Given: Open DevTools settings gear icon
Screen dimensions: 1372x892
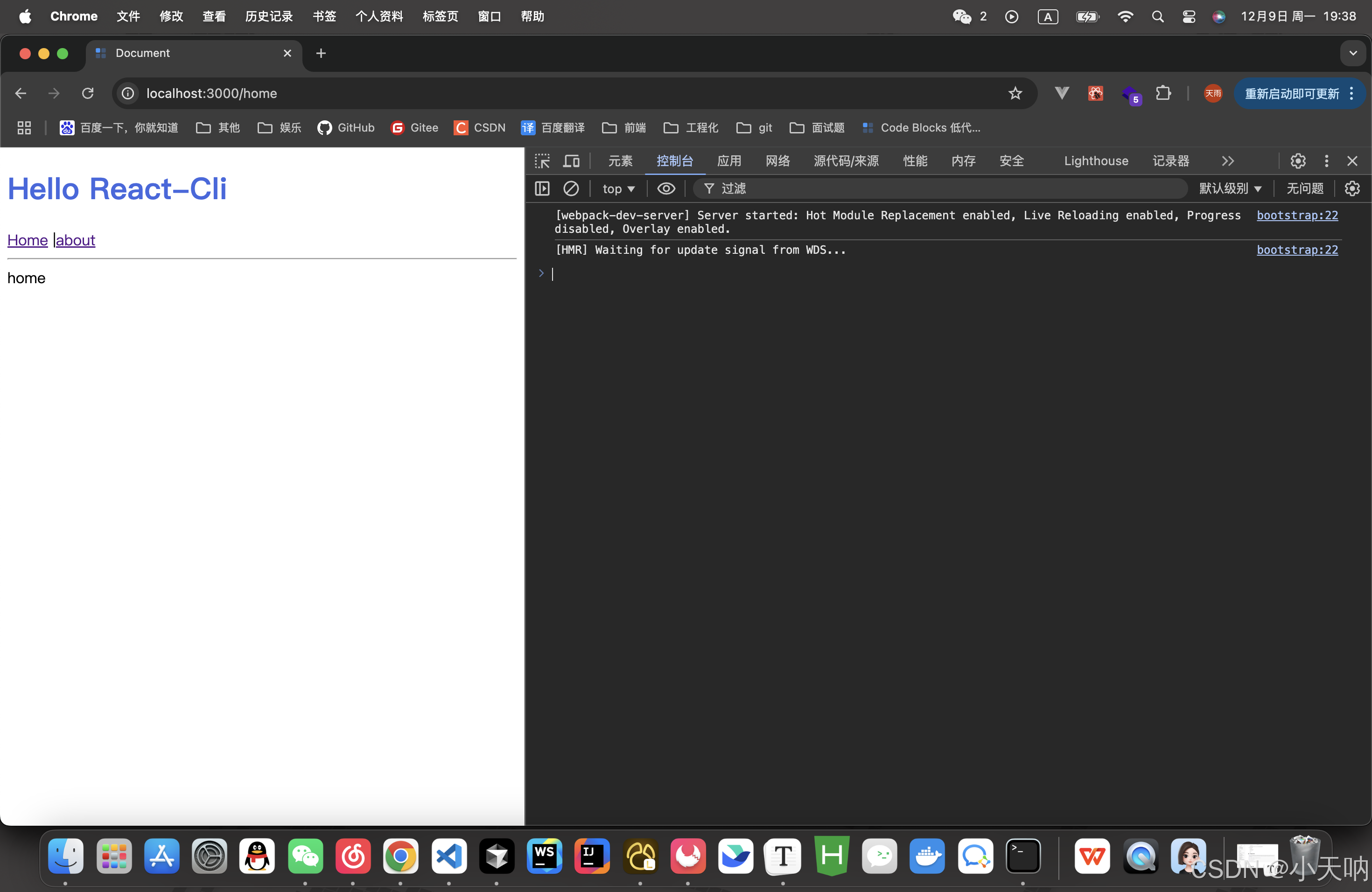Looking at the screenshot, I should coord(1298,161).
